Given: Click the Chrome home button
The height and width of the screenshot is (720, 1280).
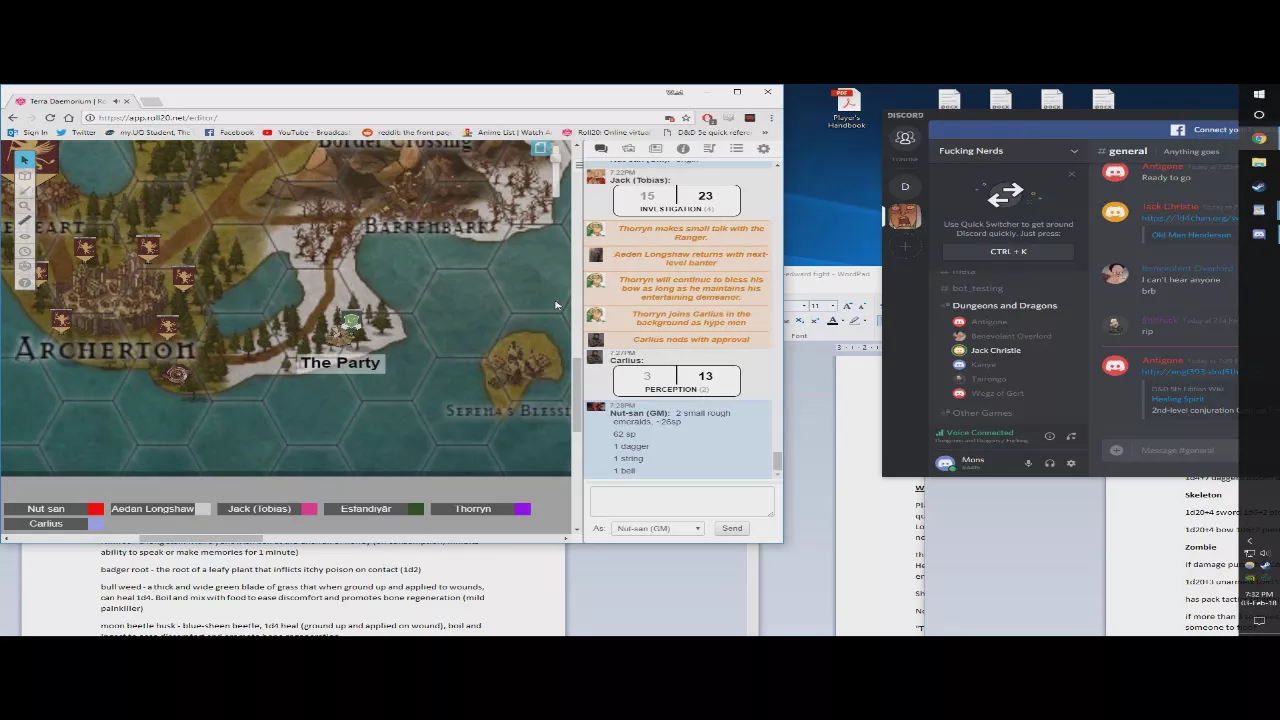Looking at the screenshot, I should pos(68,118).
